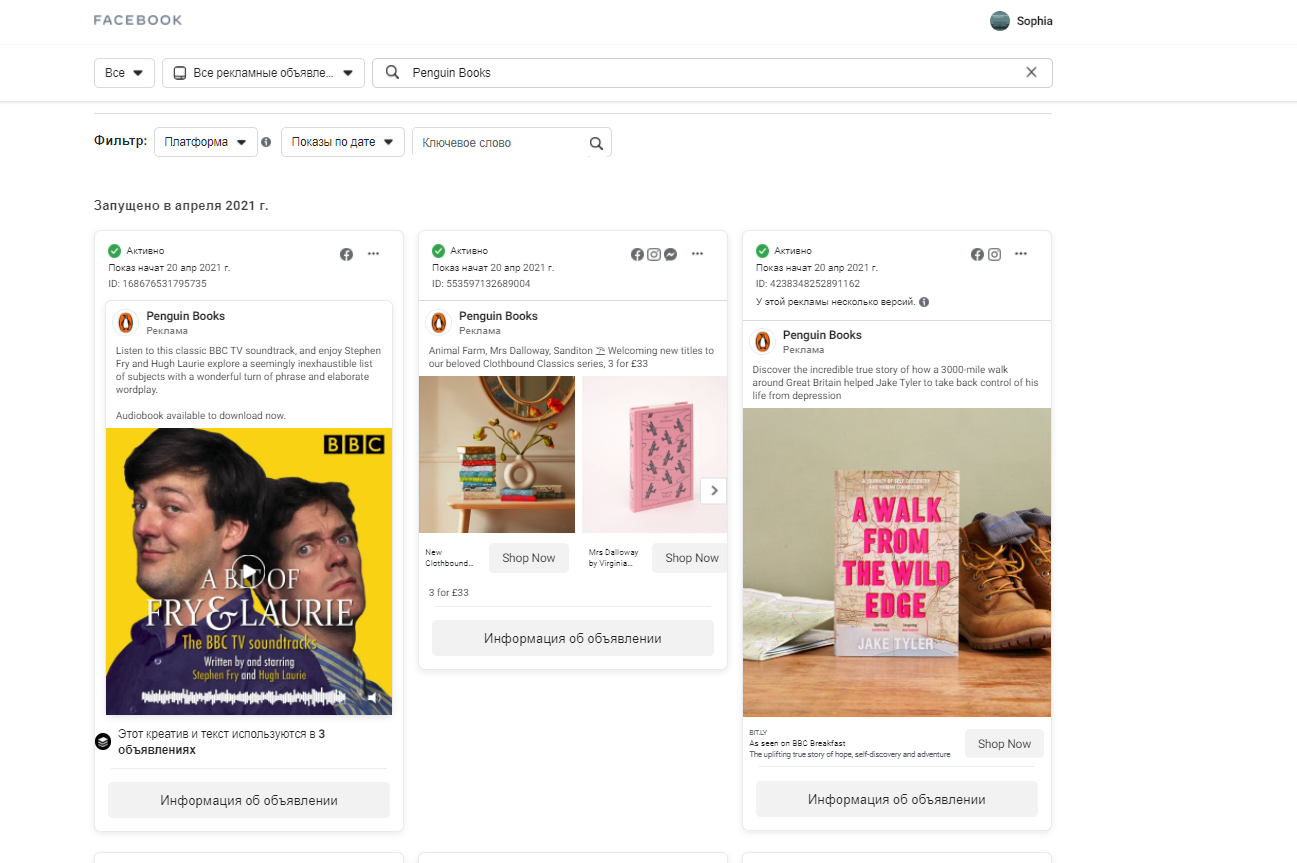Mute the Fry & Laurie video sound
The width and height of the screenshot is (1297, 863).
click(373, 697)
